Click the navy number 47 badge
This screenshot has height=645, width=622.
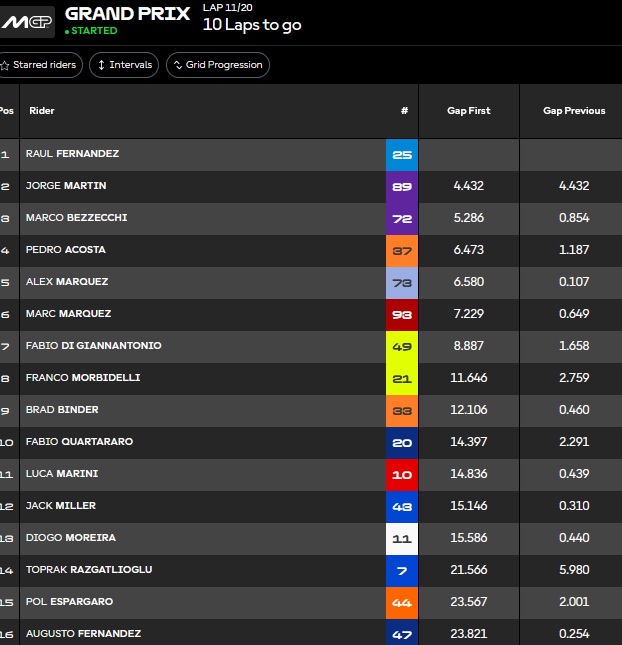pos(402,632)
